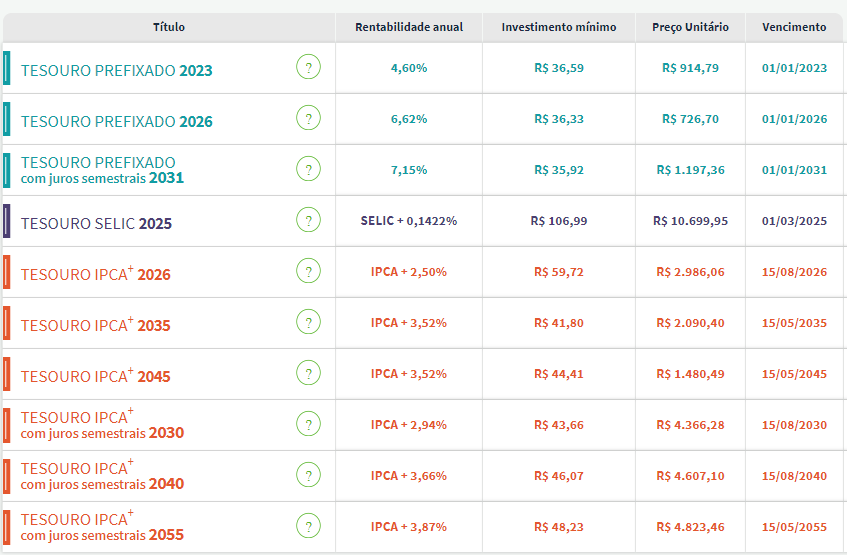This screenshot has width=847, height=555.
Task: Open Tesouro IPCA+ 2045 bond title
Action: tap(95, 376)
